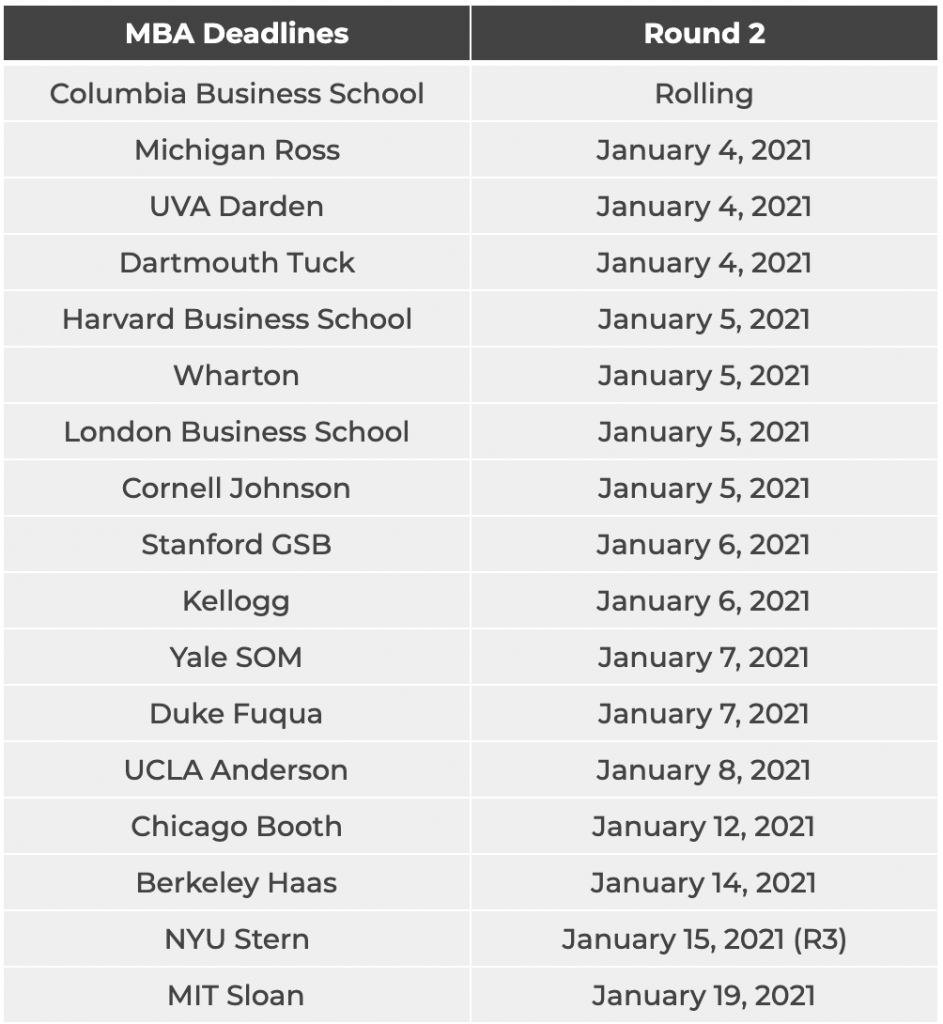Click the Harvard Business School cell
The image size is (943, 1024).
pos(237,319)
